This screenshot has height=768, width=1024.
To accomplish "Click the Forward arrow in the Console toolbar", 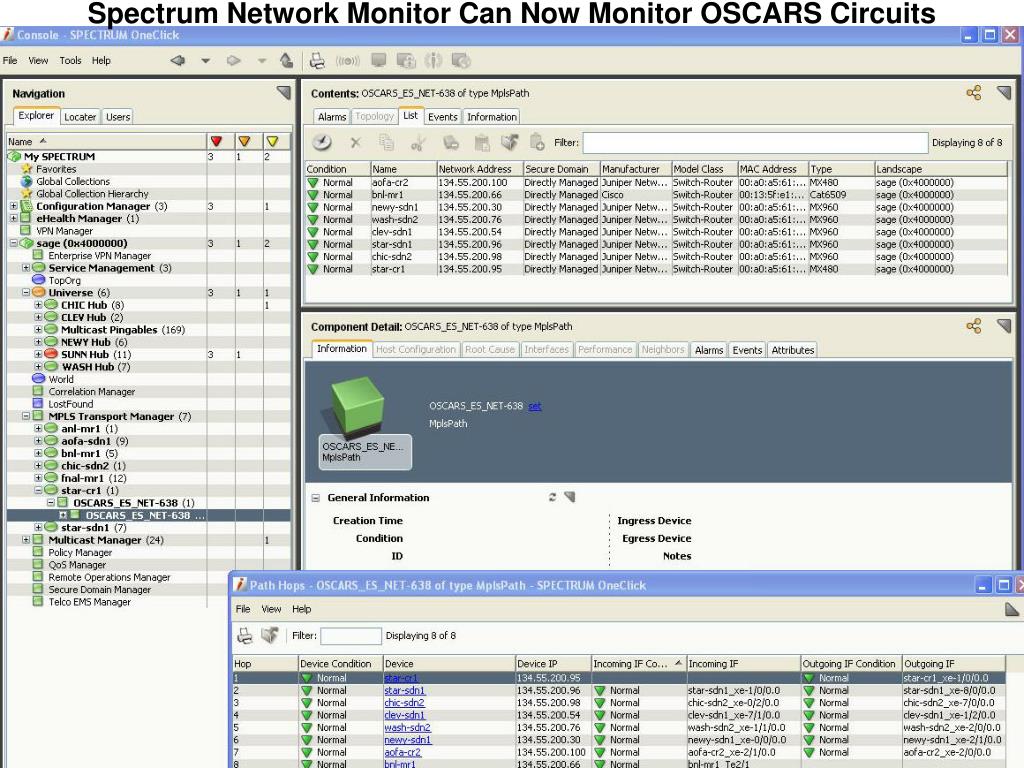I will [233, 61].
